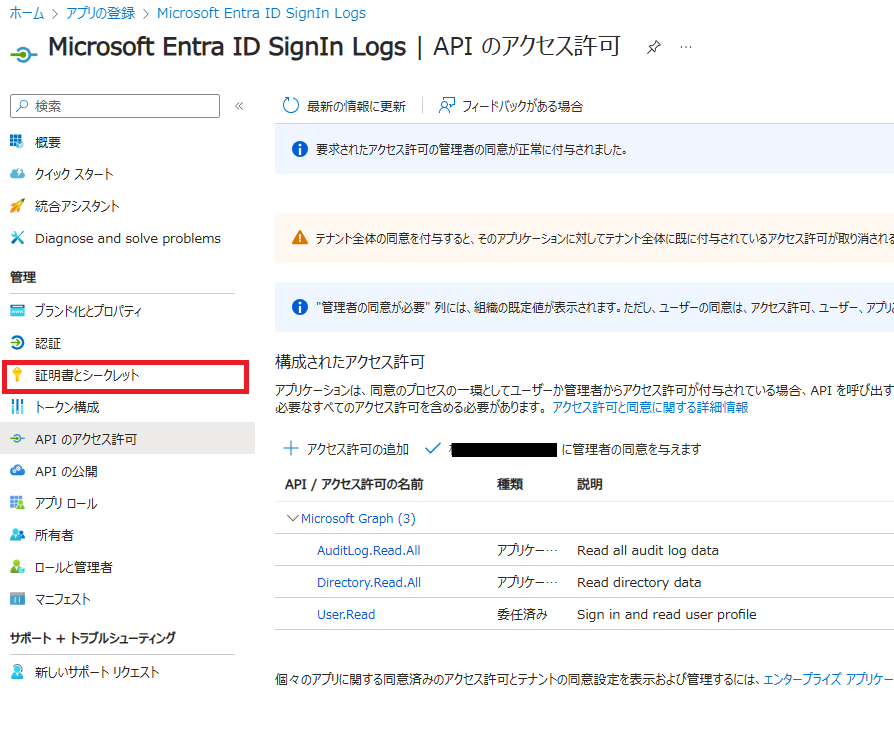
Task: Collapse the sidebar with double chevron
Action: pos(239,106)
